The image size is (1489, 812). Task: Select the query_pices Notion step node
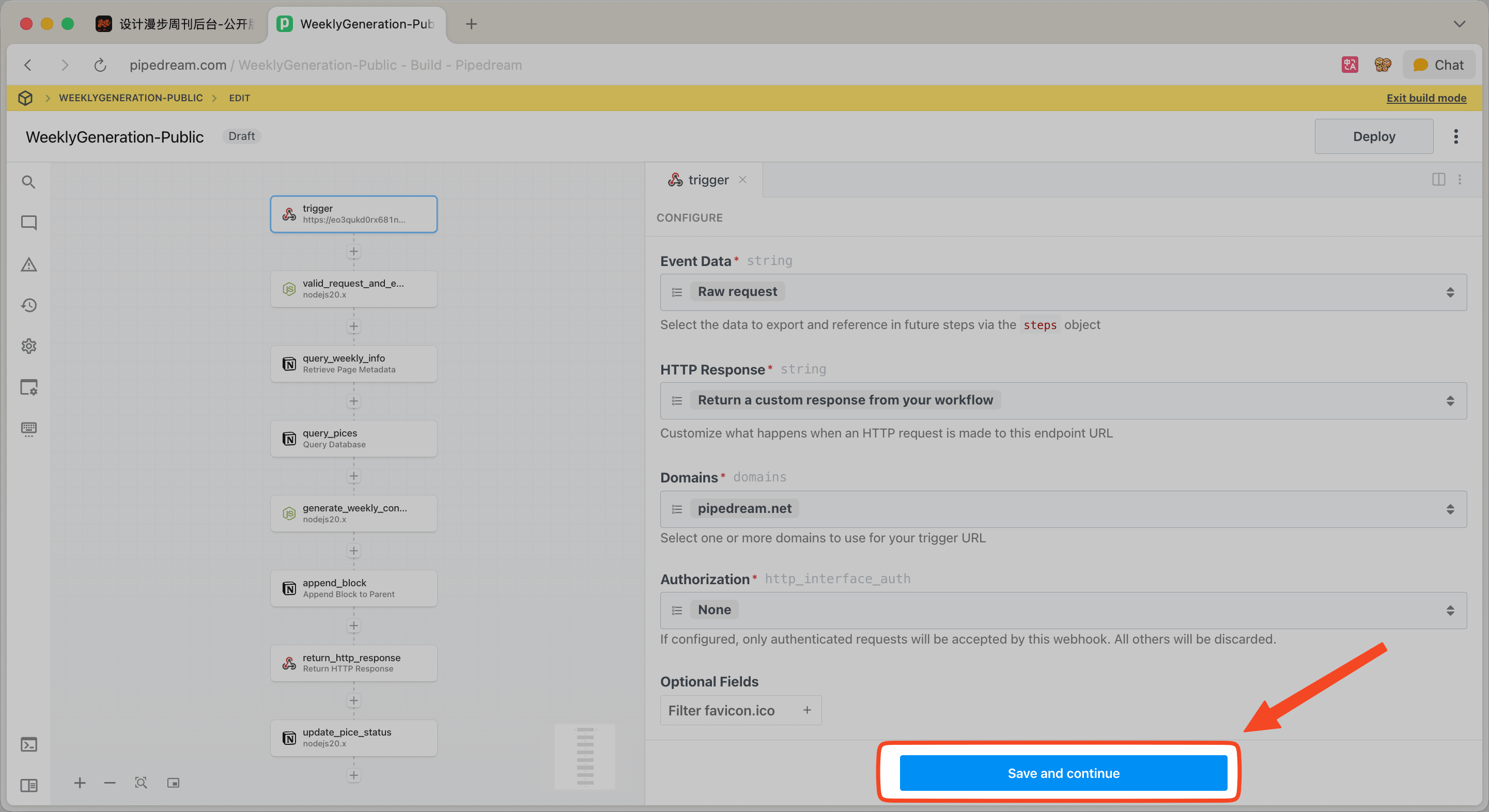[x=354, y=439]
